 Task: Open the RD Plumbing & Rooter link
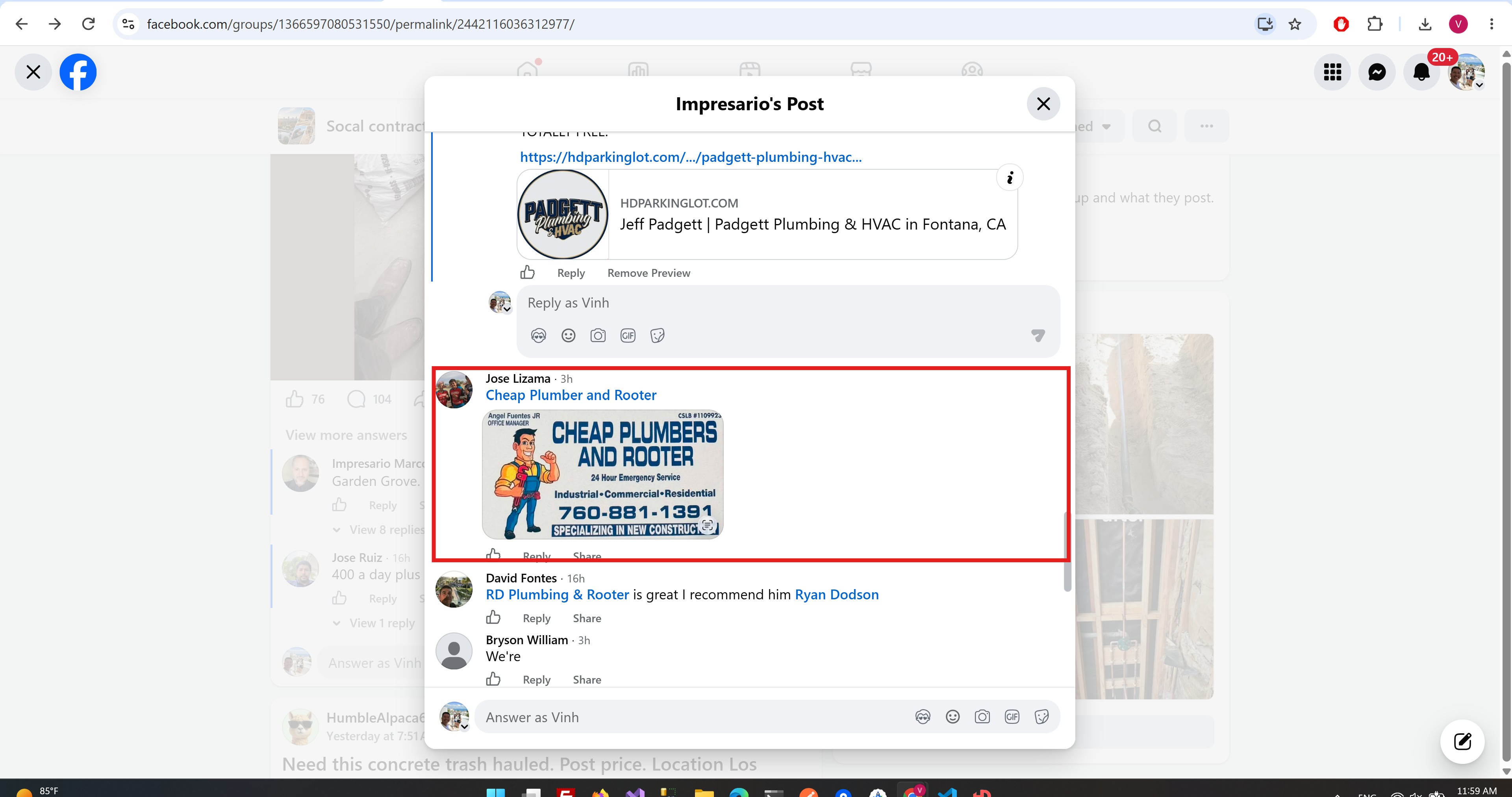click(557, 595)
